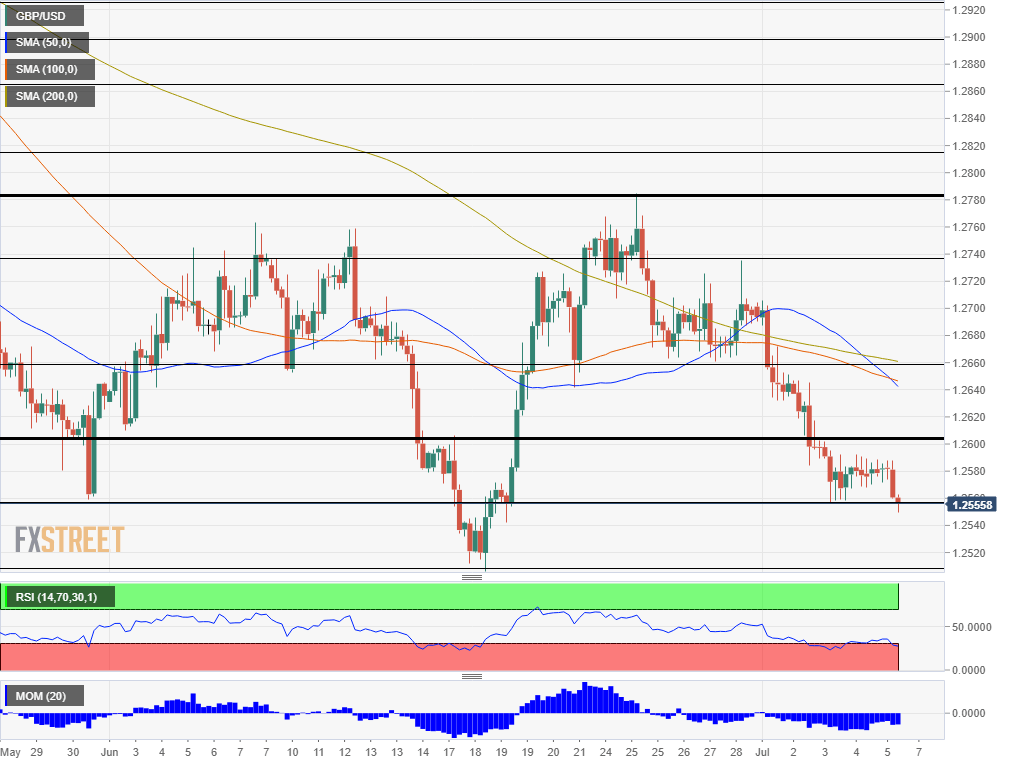Screen dimensions: 1015x765
Task: Grab the resize handle above the MOM pane
Action: point(472,676)
